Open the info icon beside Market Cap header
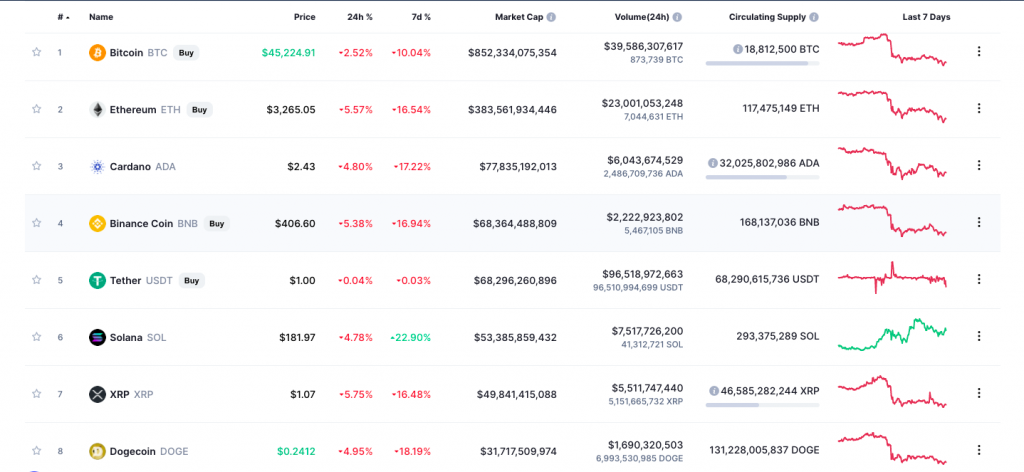 pyautogui.click(x=551, y=17)
